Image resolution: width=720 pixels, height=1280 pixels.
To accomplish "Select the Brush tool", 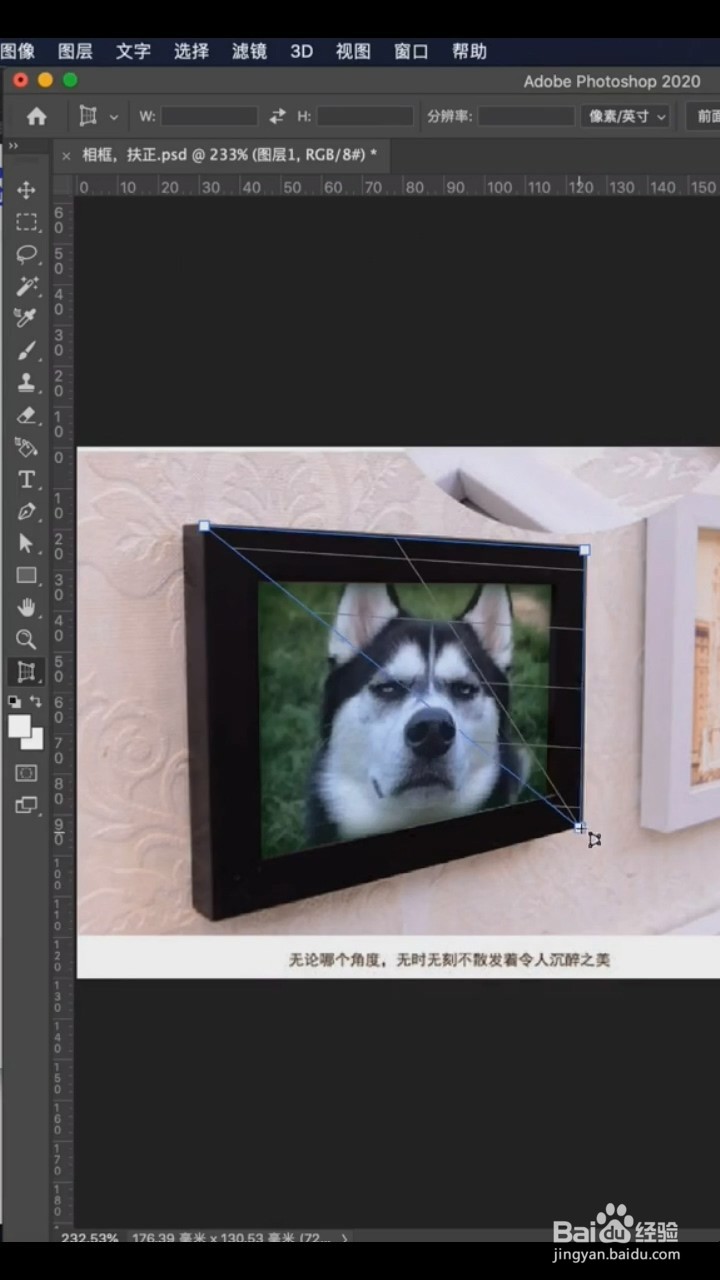I will point(27,350).
